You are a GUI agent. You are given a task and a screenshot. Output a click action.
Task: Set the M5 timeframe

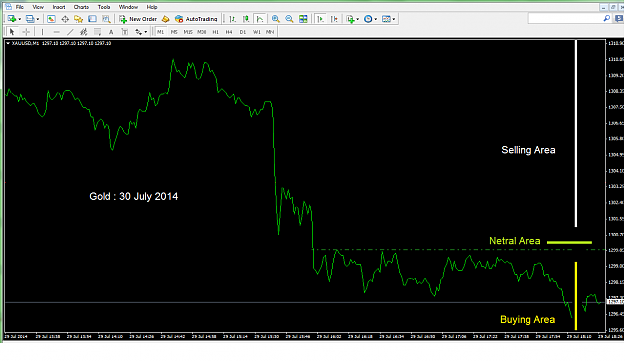pos(174,32)
